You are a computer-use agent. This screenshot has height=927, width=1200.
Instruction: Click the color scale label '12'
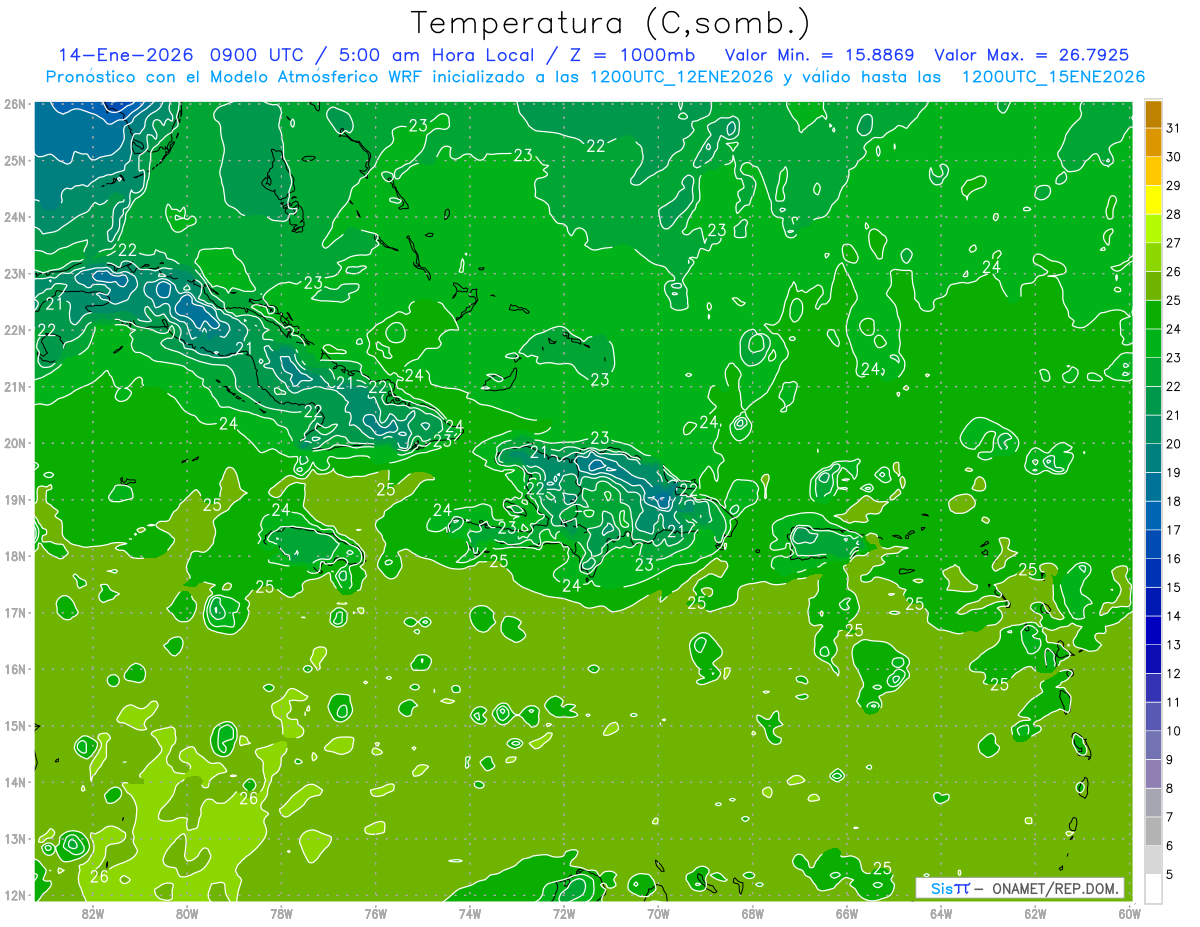tap(1174, 673)
